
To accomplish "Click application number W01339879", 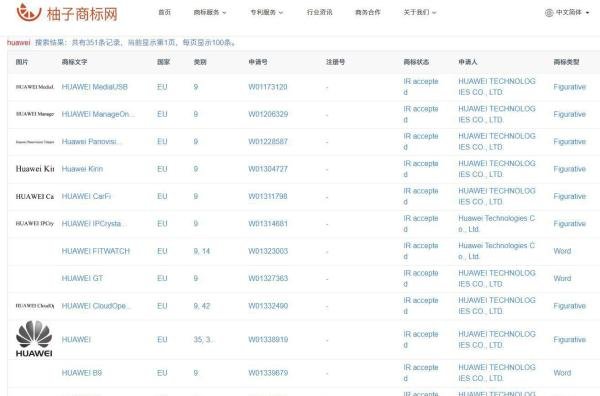I will point(268,373).
